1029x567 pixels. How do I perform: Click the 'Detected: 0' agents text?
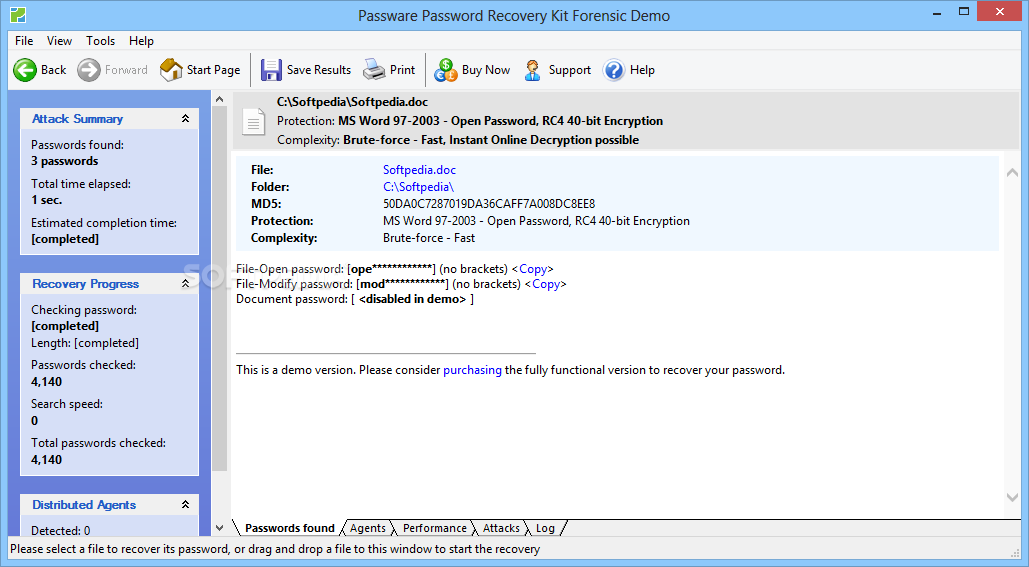60,530
